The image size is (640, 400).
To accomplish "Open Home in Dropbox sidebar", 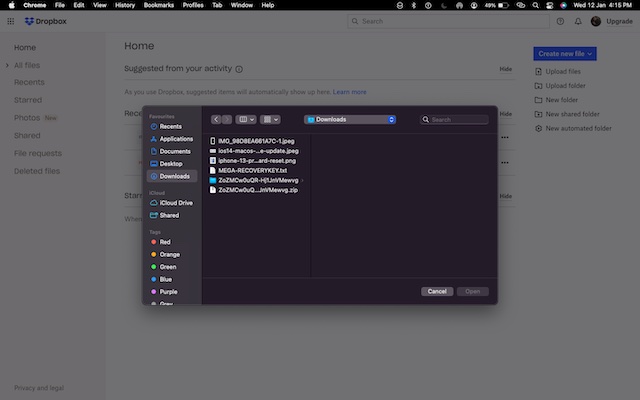I will click(25, 47).
